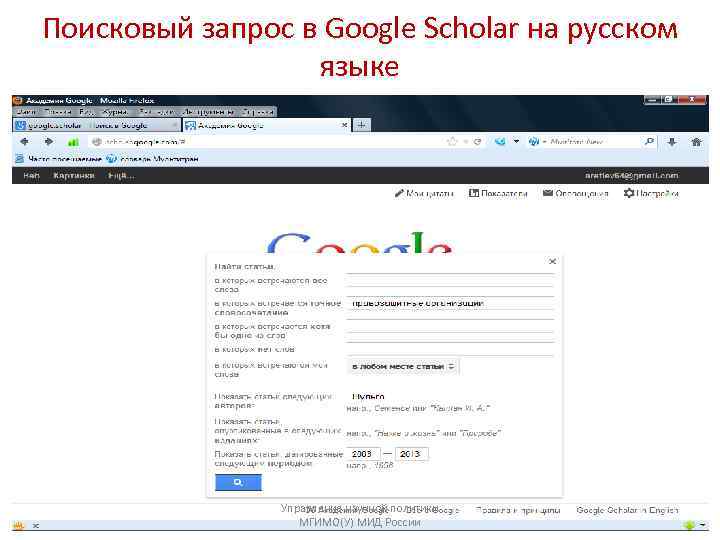The width and height of the screenshot is (720, 540).
Task: Click the exact phrase search field
Action: point(450,303)
